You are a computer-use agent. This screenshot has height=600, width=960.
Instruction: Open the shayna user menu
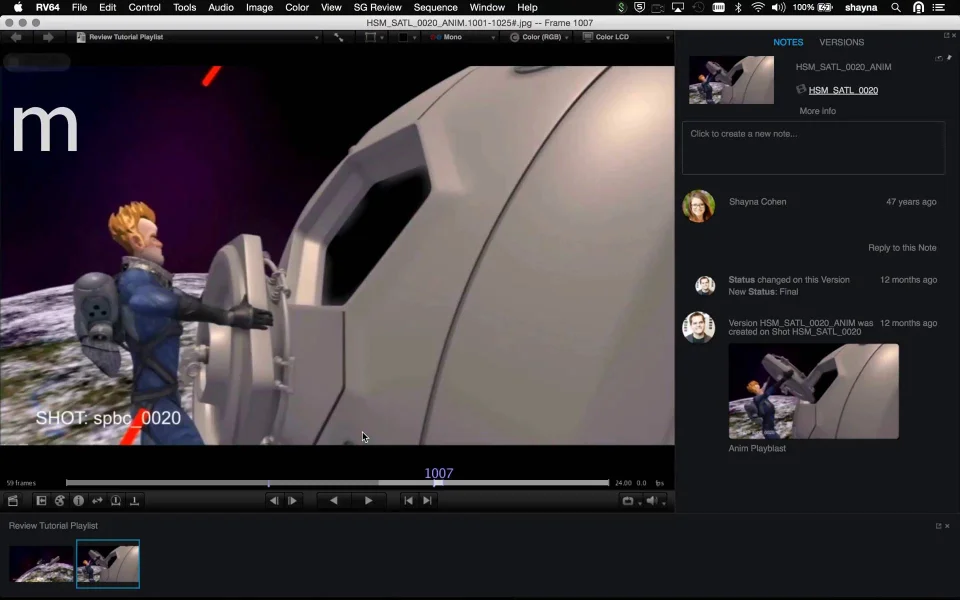tap(861, 7)
